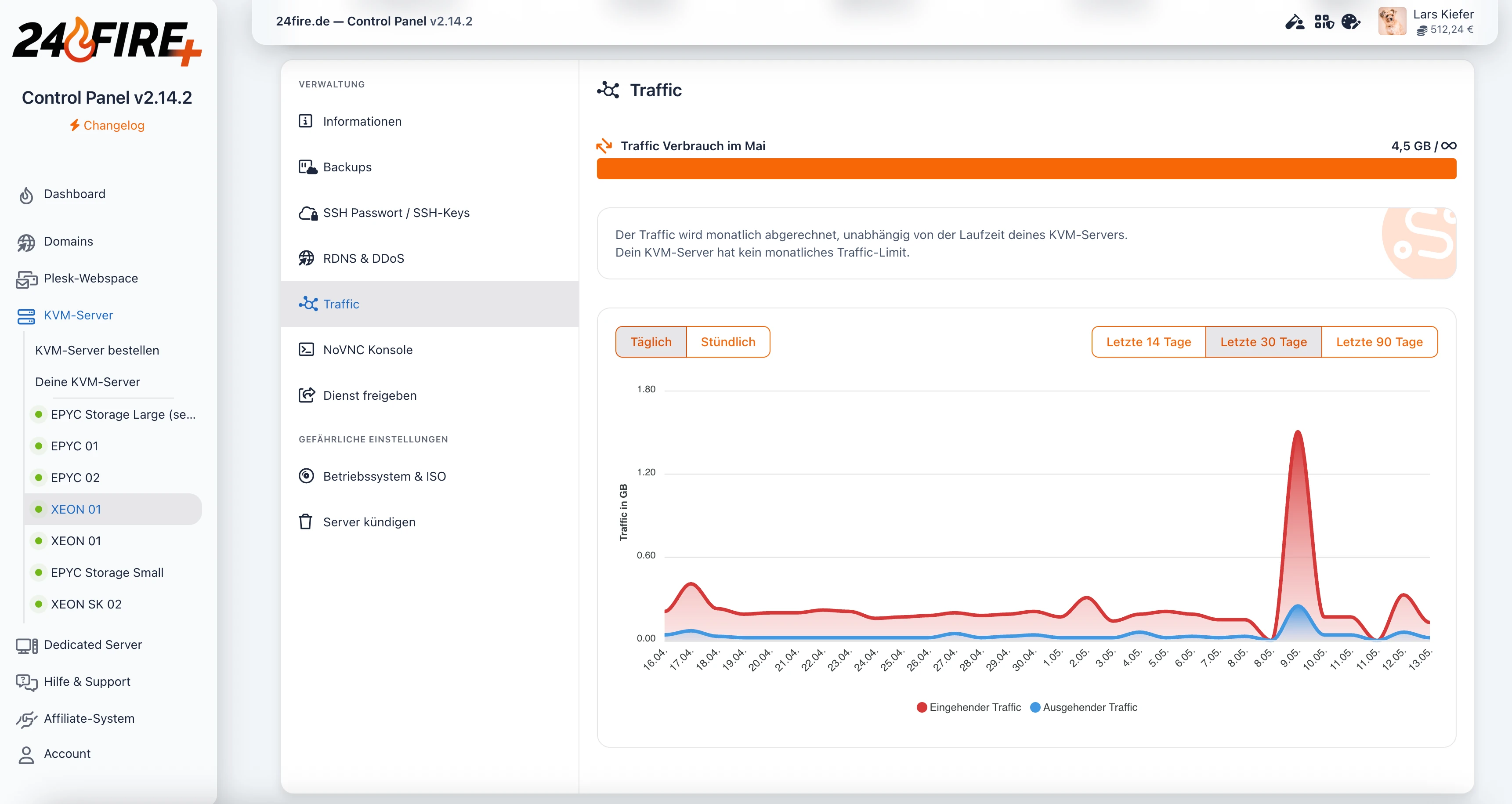1512x804 pixels.
Task: Open the palette theme editor icon
Action: click(1351, 22)
